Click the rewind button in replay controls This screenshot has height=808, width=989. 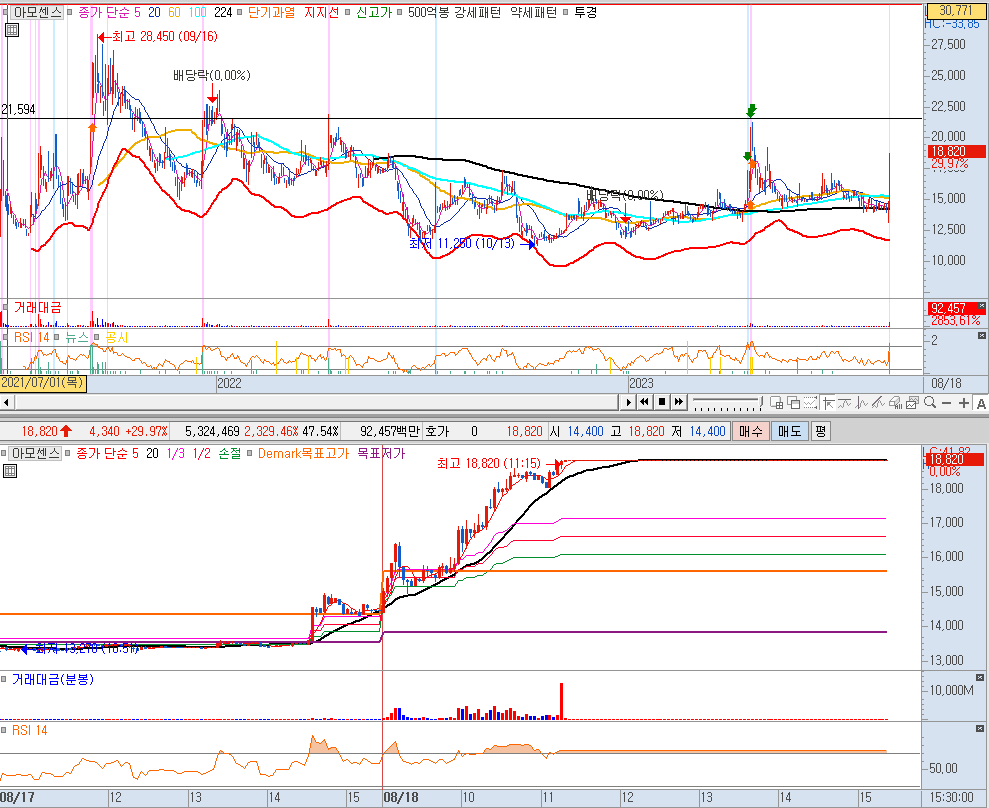[645, 402]
